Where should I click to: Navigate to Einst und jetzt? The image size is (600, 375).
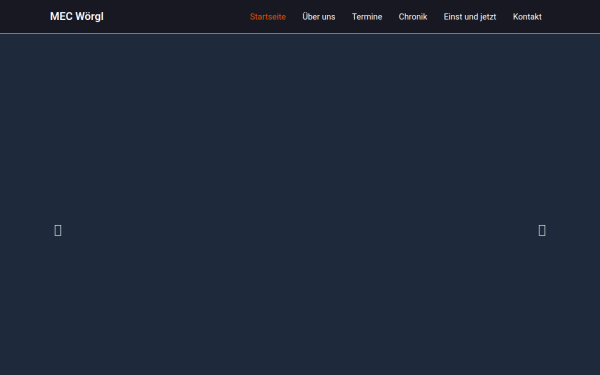[470, 17]
